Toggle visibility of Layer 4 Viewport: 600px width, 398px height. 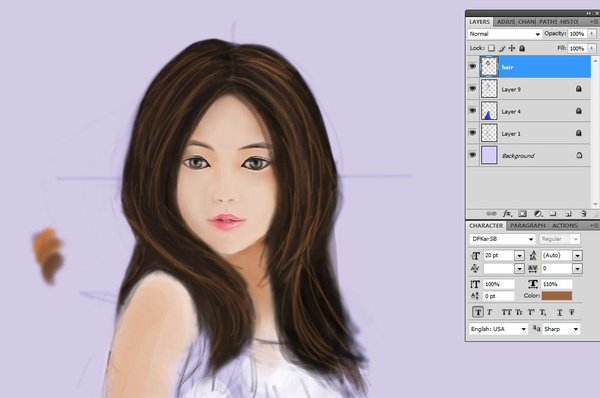473,111
